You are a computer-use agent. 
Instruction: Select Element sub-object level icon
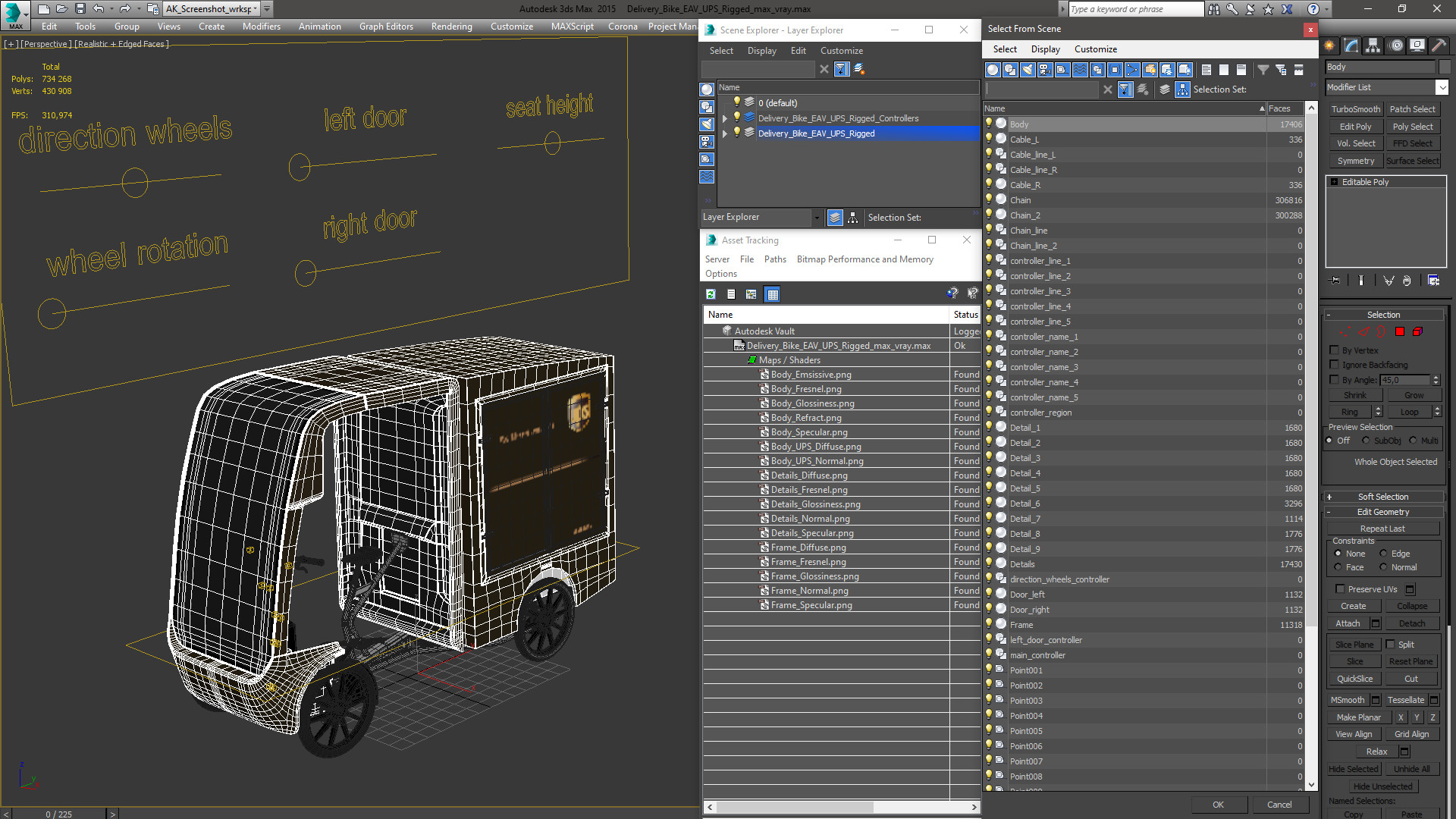point(1417,331)
